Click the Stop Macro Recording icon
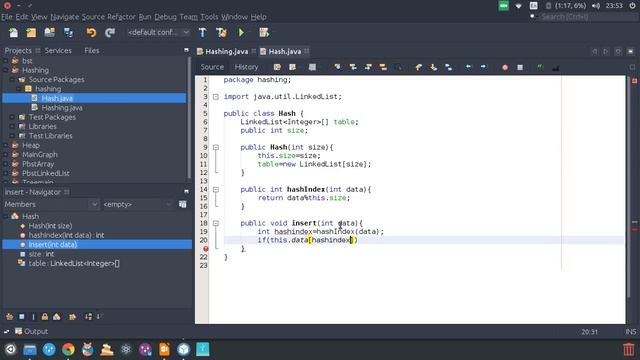Screen dimensions: 640x360 click(520, 67)
